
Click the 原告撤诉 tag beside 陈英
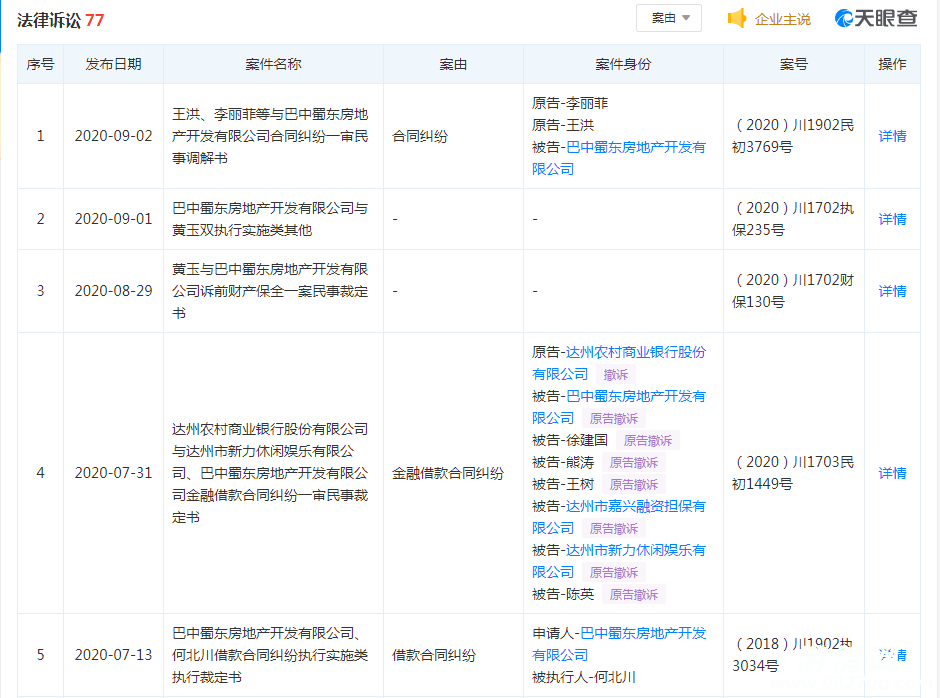click(x=634, y=595)
